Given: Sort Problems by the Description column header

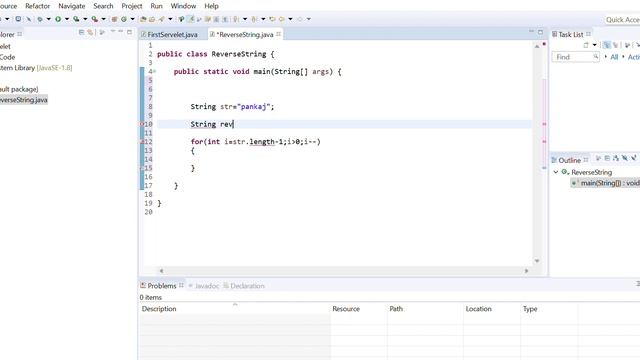Looking at the screenshot, I should tap(235, 309).
